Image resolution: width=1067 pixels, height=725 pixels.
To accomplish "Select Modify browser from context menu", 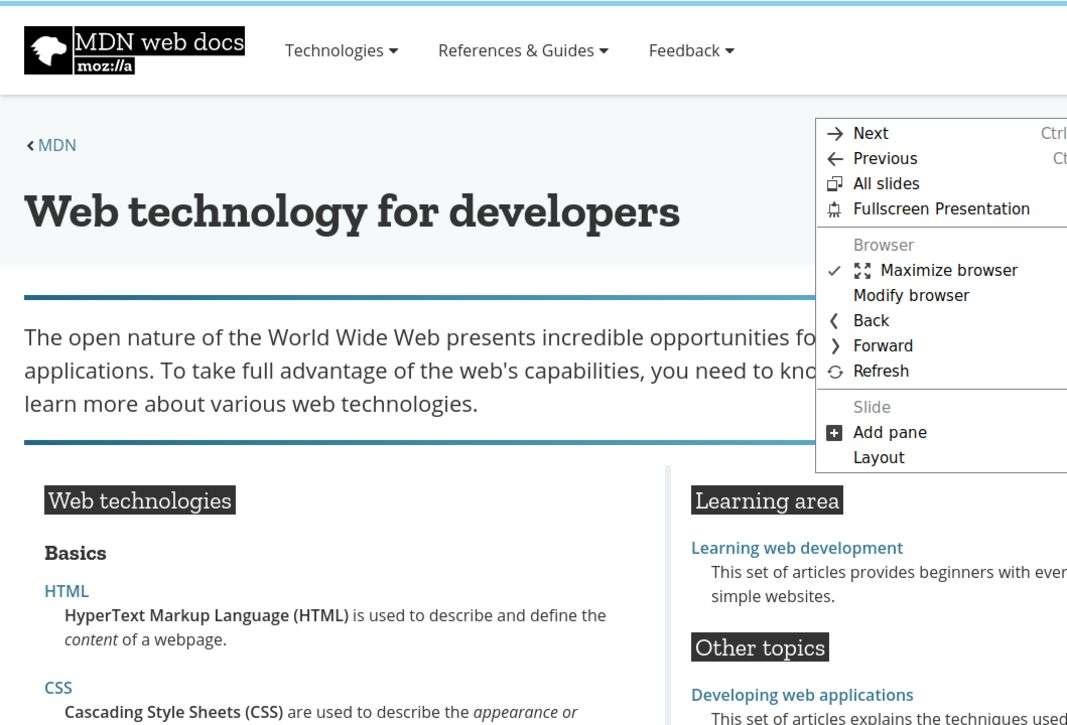I will (911, 296).
